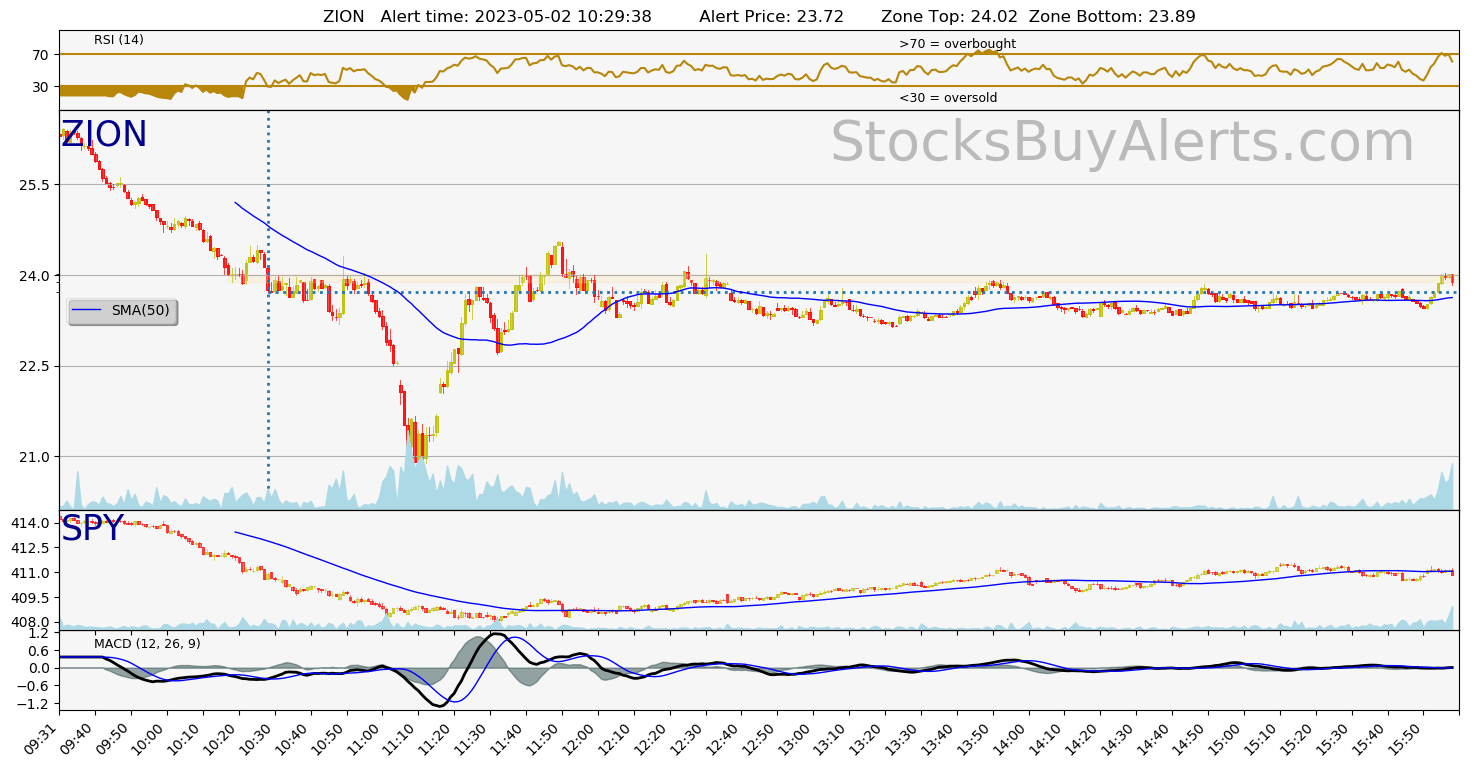This screenshot has height=768, width=1474.
Task: Click the 25.5 price axis label
Action: click(x=34, y=185)
